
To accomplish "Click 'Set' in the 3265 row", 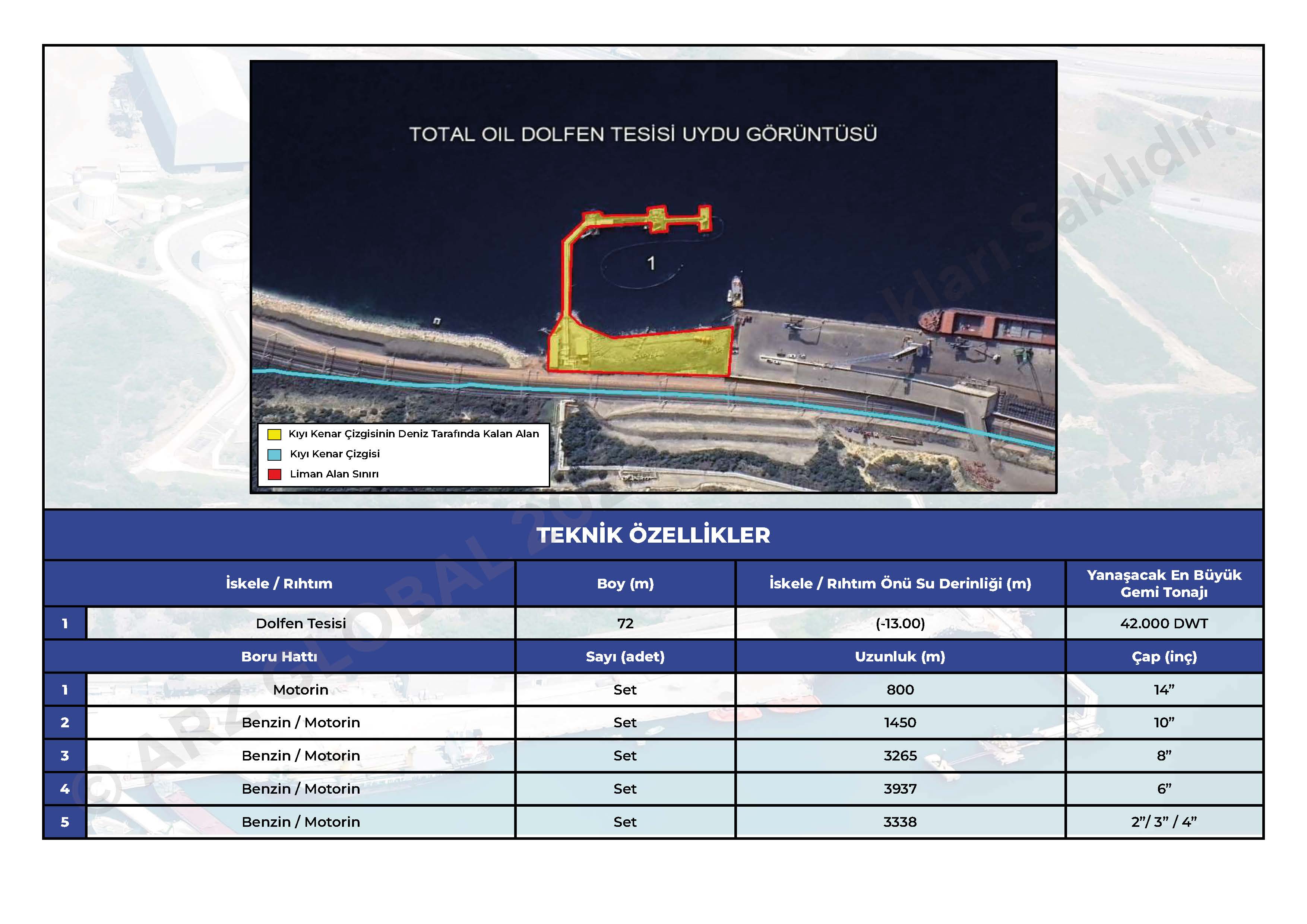I will point(625,756).
